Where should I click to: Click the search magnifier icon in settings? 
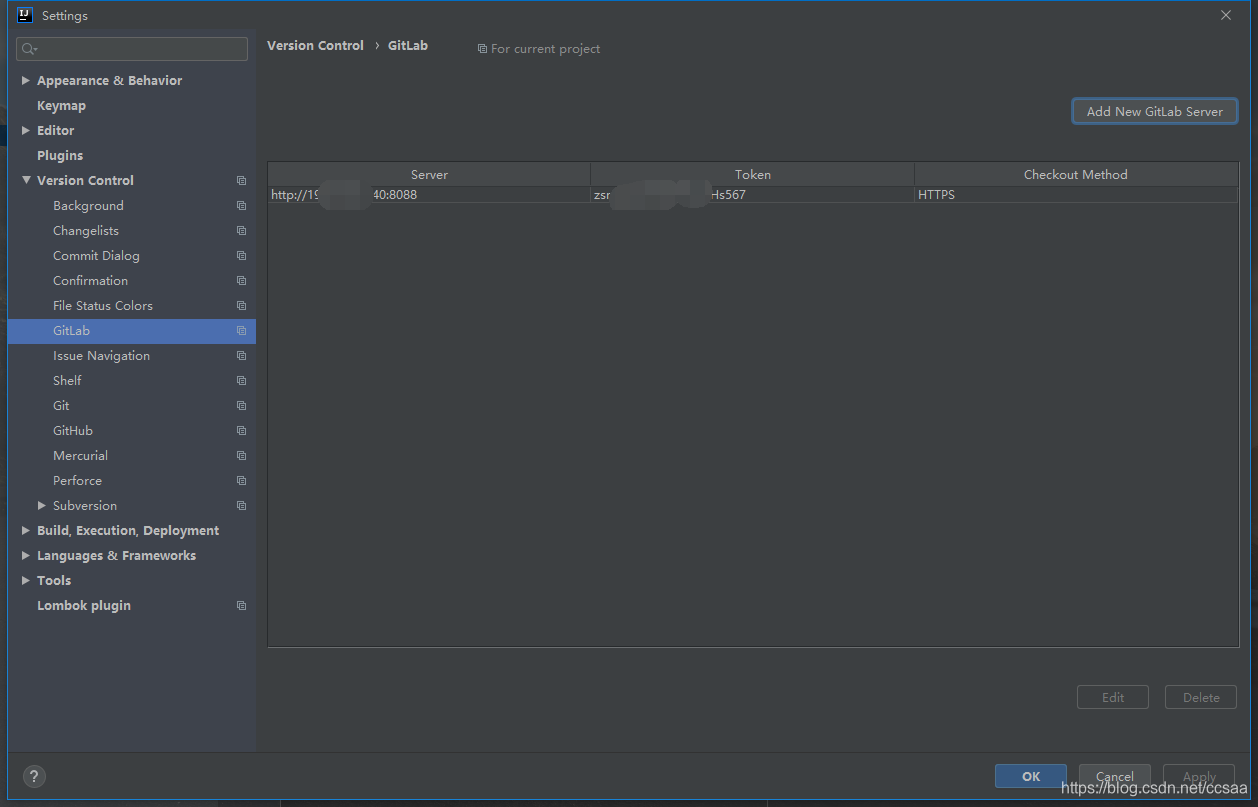pyautogui.click(x=28, y=49)
